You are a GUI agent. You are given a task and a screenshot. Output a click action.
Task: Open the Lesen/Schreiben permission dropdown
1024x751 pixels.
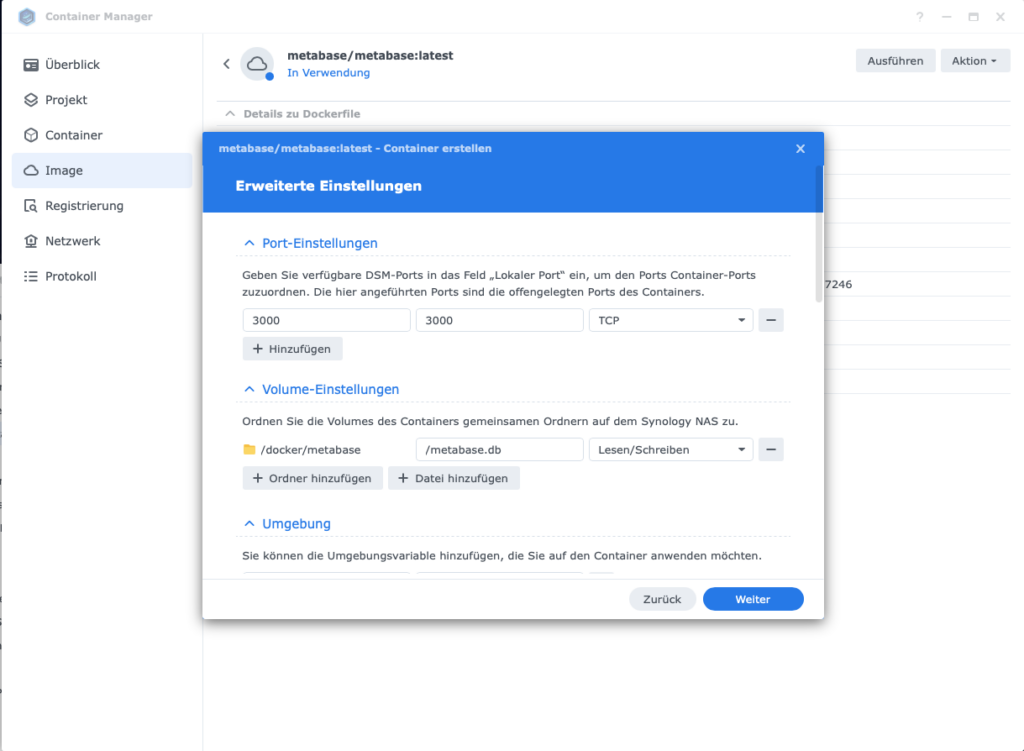coord(671,450)
